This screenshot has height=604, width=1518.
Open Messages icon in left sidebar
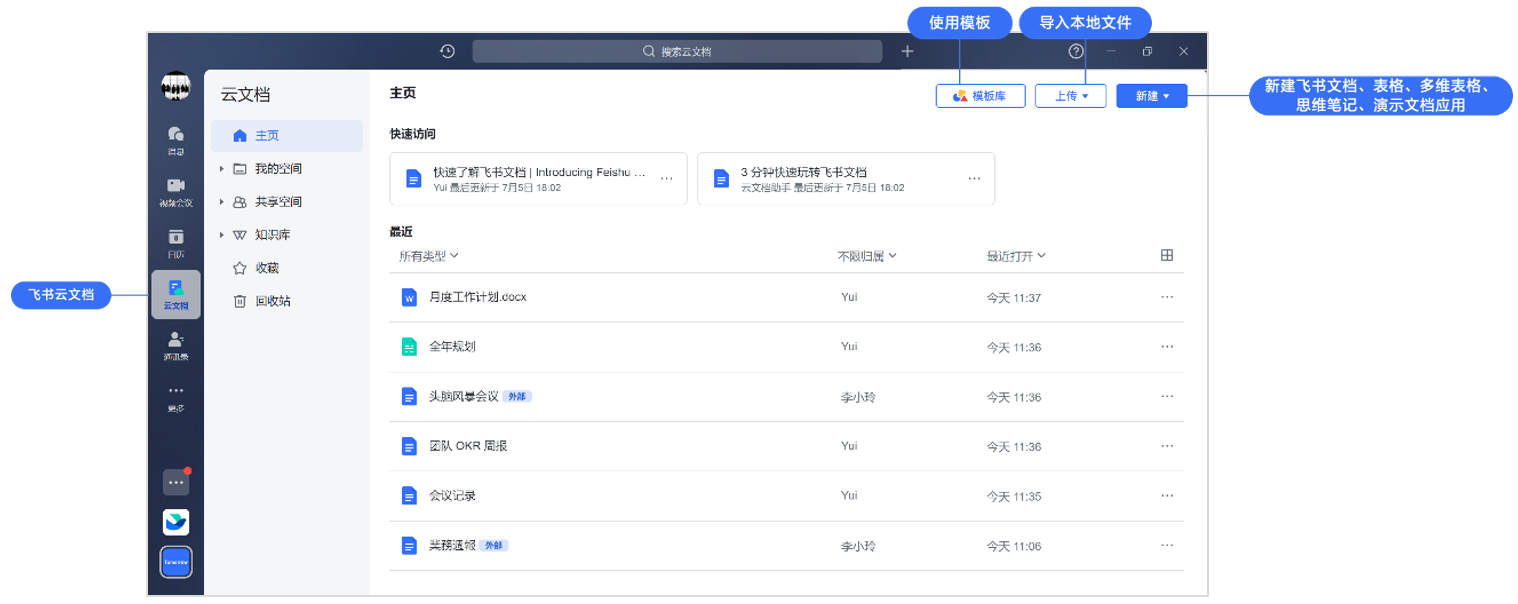pyautogui.click(x=176, y=139)
